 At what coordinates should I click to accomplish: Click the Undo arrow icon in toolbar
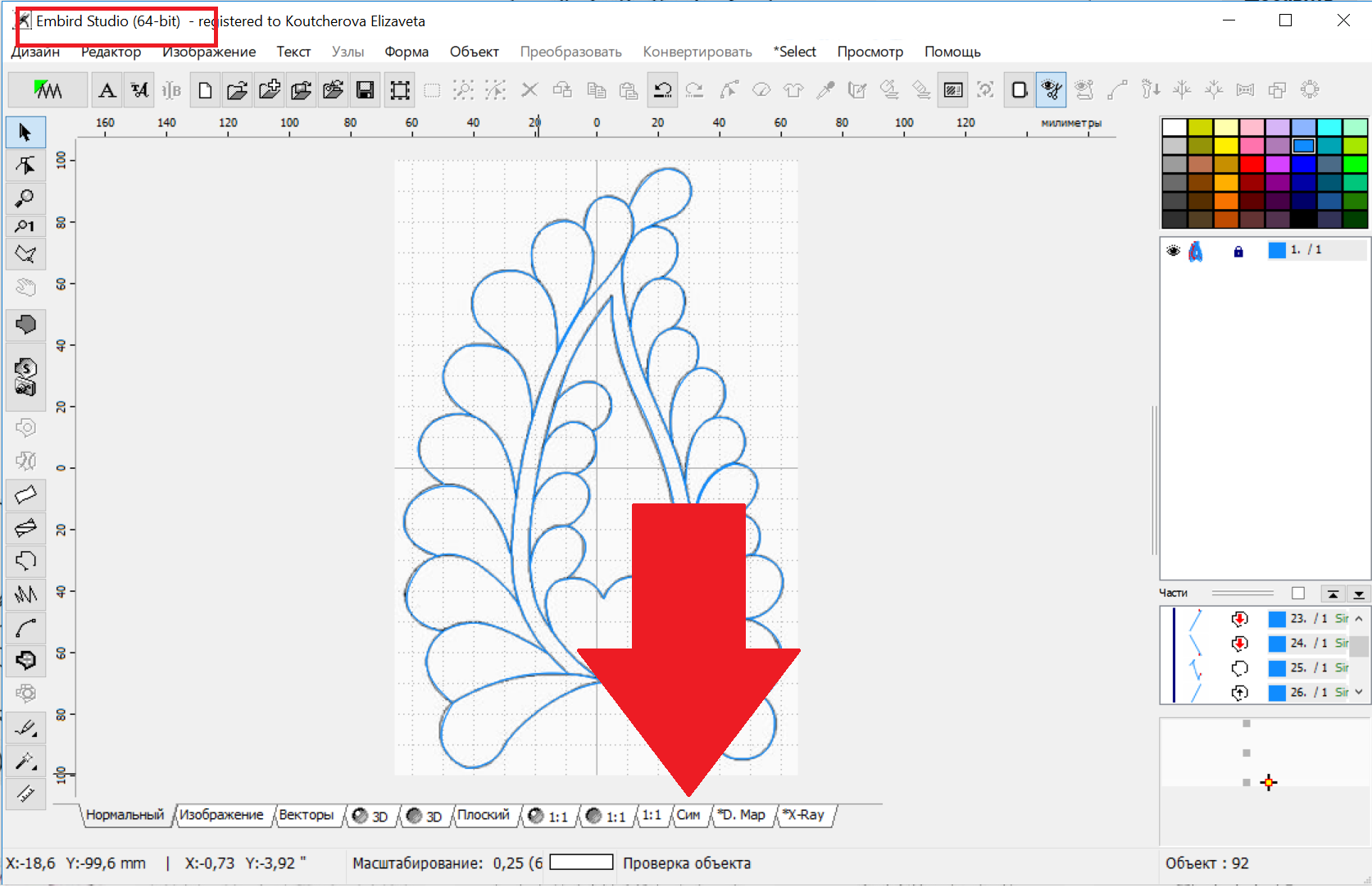[x=662, y=90]
